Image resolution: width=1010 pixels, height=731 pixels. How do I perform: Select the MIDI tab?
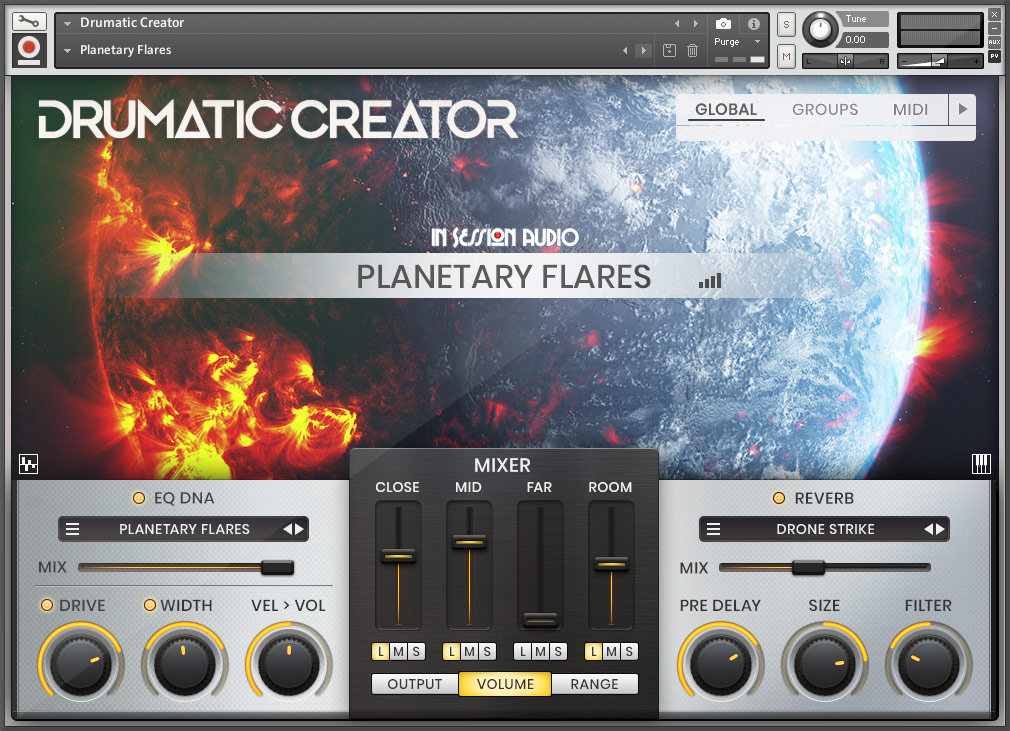tap(910, 110)
